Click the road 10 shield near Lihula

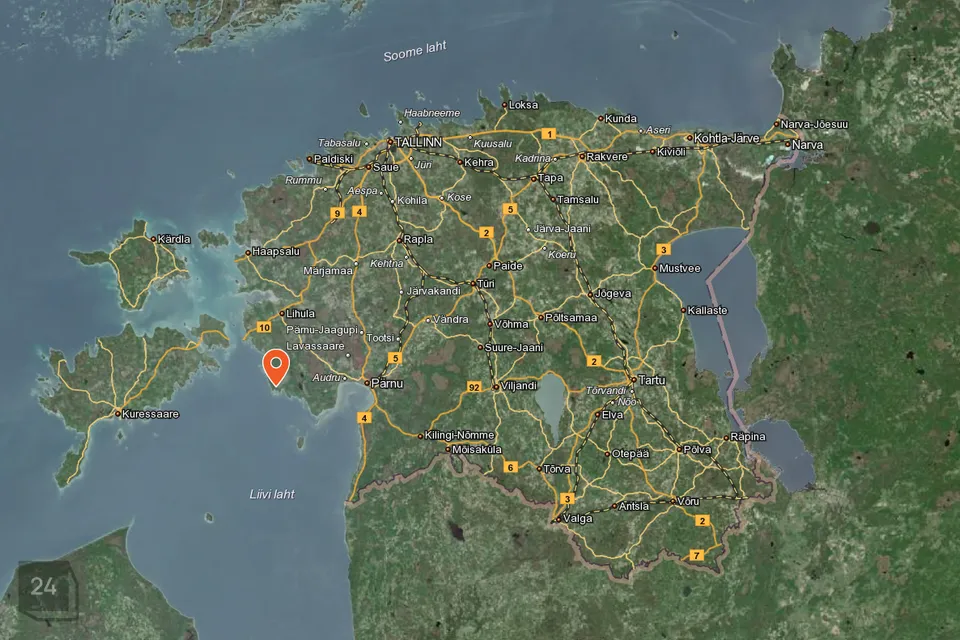point(264,327)
